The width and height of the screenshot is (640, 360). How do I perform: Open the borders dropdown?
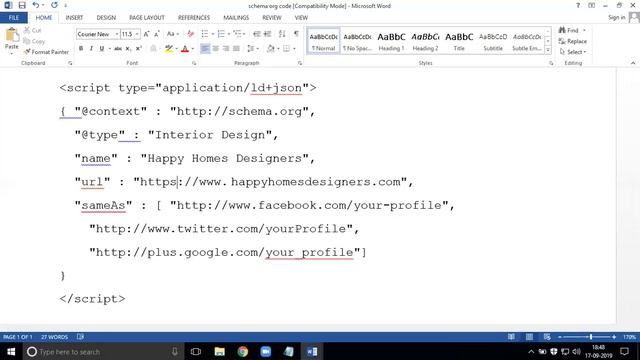coord(294,49)
